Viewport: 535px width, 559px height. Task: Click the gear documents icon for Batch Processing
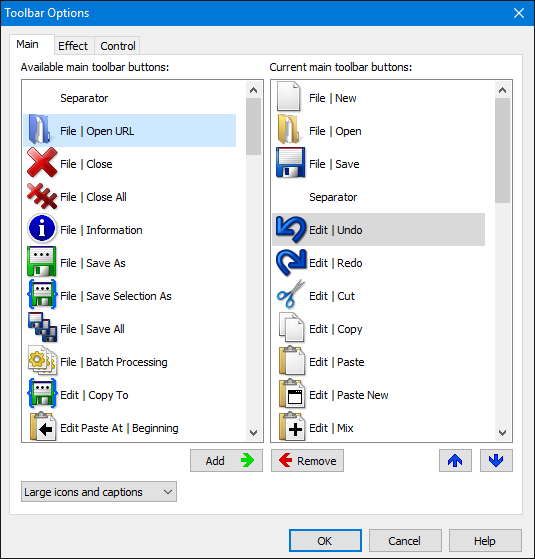click(x=42, y=360)
